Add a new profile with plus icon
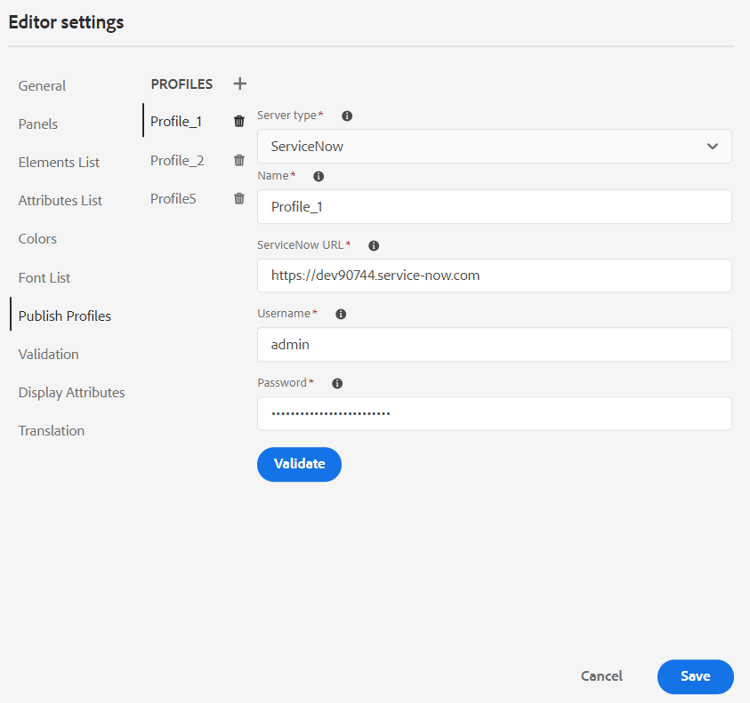 click(x=240, y=84)
